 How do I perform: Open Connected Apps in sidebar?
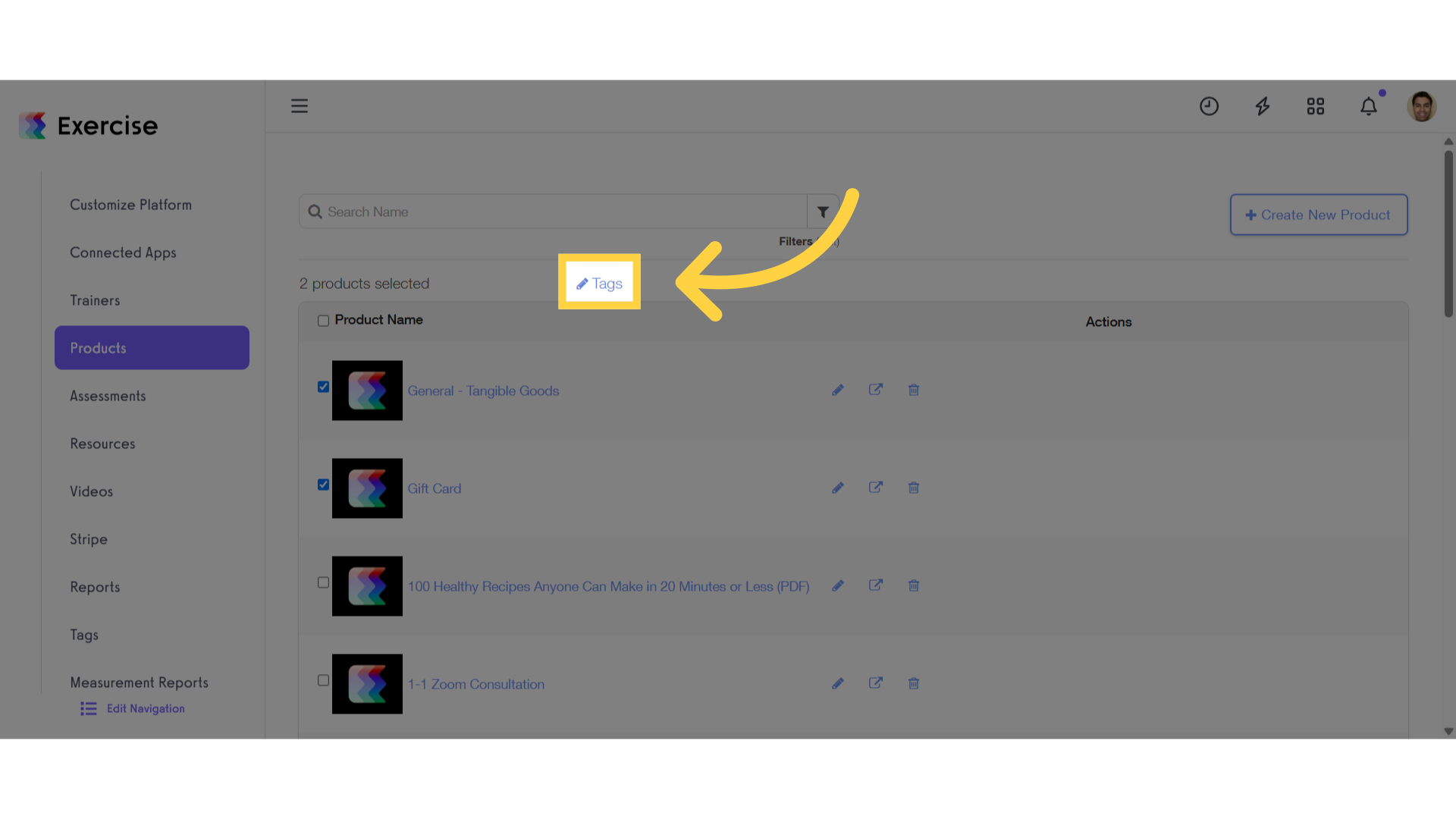coord(123,253)
